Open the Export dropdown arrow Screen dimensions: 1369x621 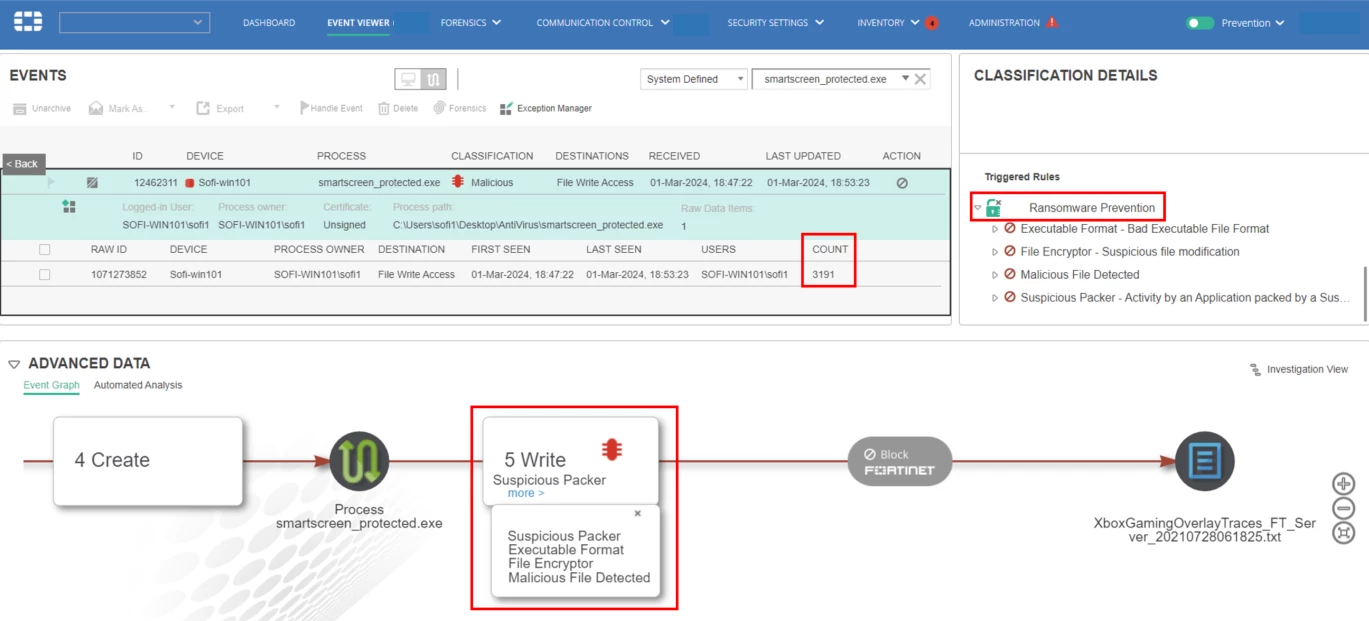coord(277,107)
